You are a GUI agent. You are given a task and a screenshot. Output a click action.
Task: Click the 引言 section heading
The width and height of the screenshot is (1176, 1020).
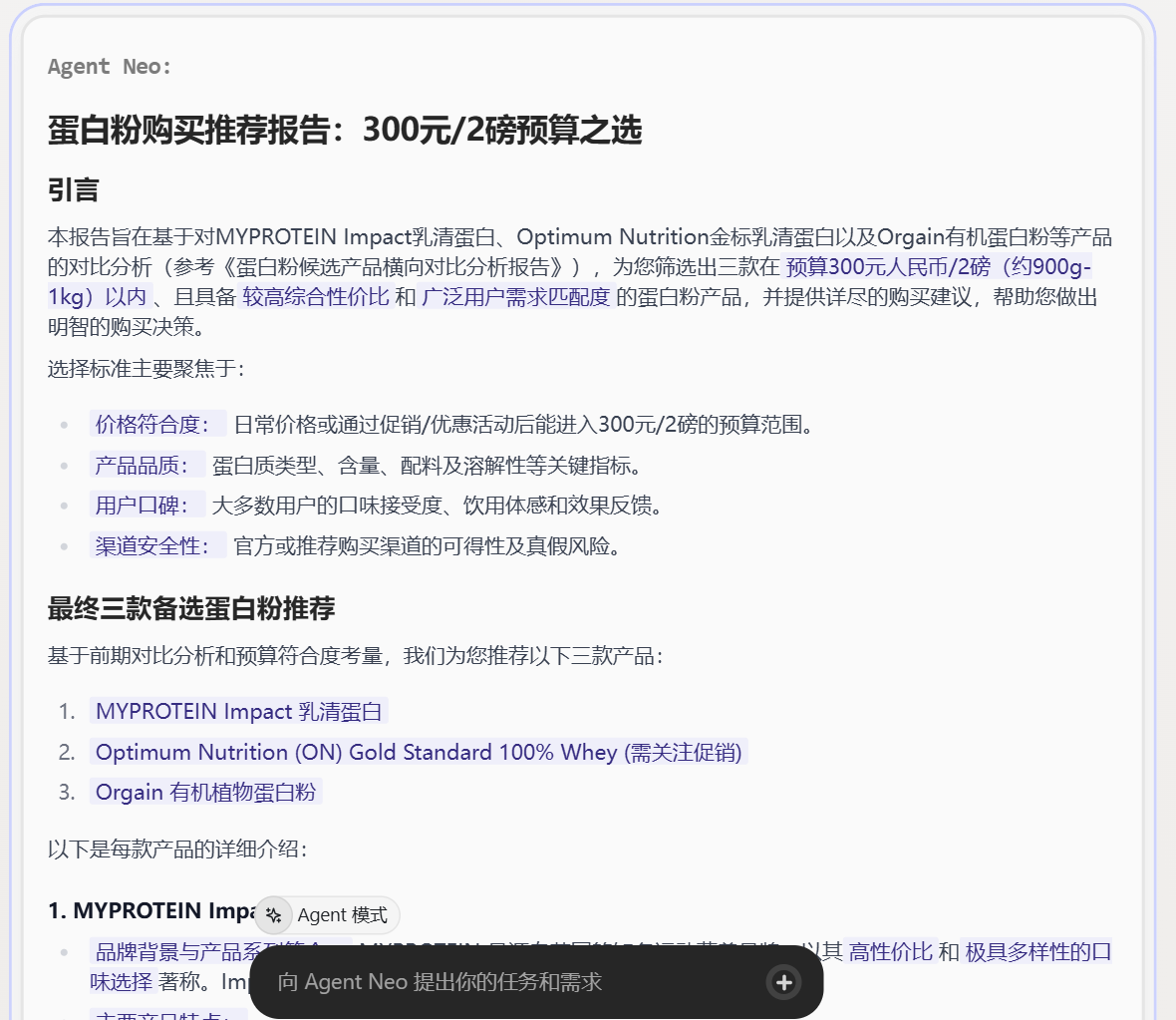[x=73, y=189]
